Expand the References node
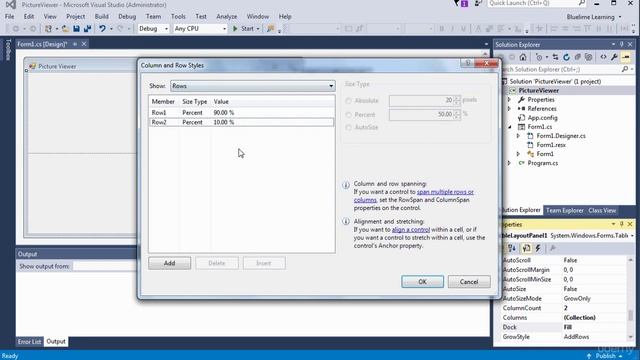The height and width of the screenshot is (360, 640). tap(509, 109)
